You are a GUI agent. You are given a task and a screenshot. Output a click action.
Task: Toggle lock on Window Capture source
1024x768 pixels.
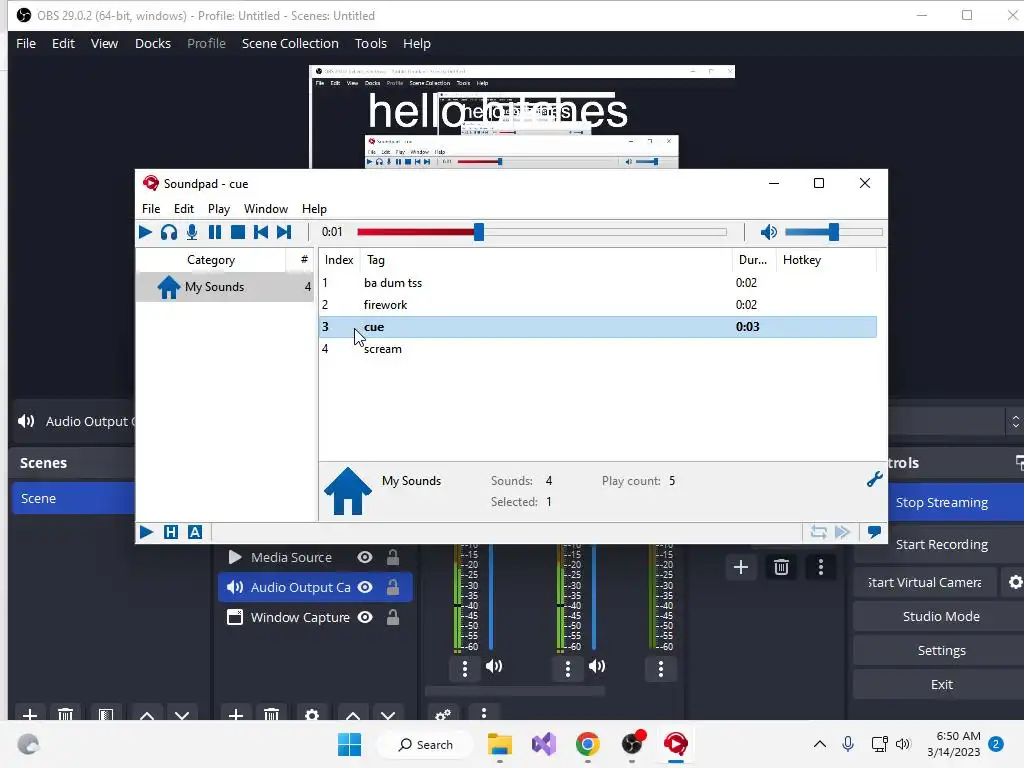[392, 617]
